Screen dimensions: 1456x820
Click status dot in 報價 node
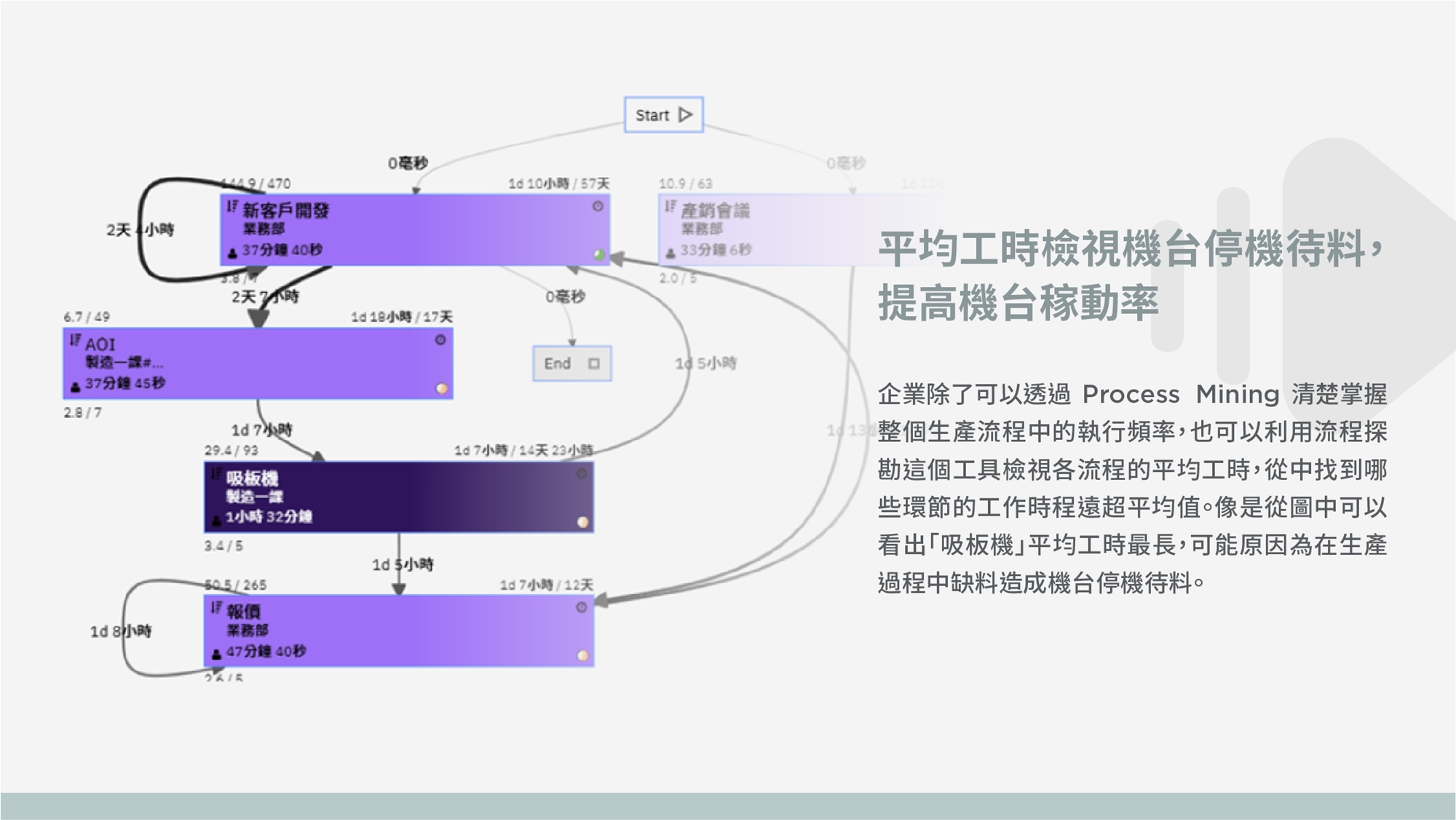(582, 655)
